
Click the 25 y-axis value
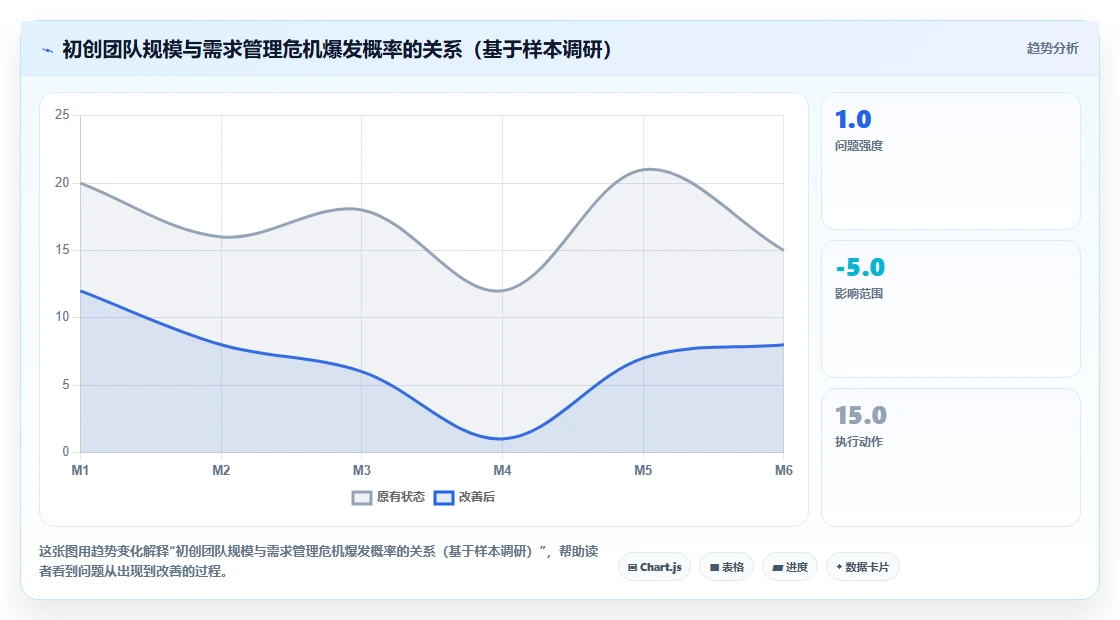62,115
